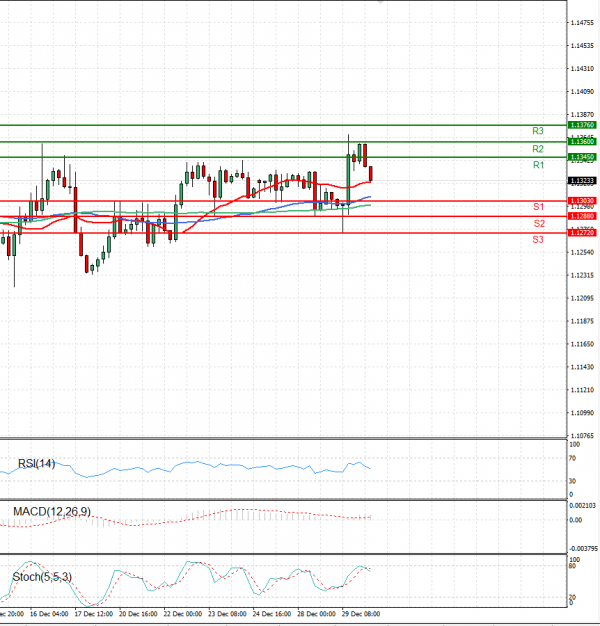
Task: Click the 1.13760 green price tag
Action: point(582,125)
